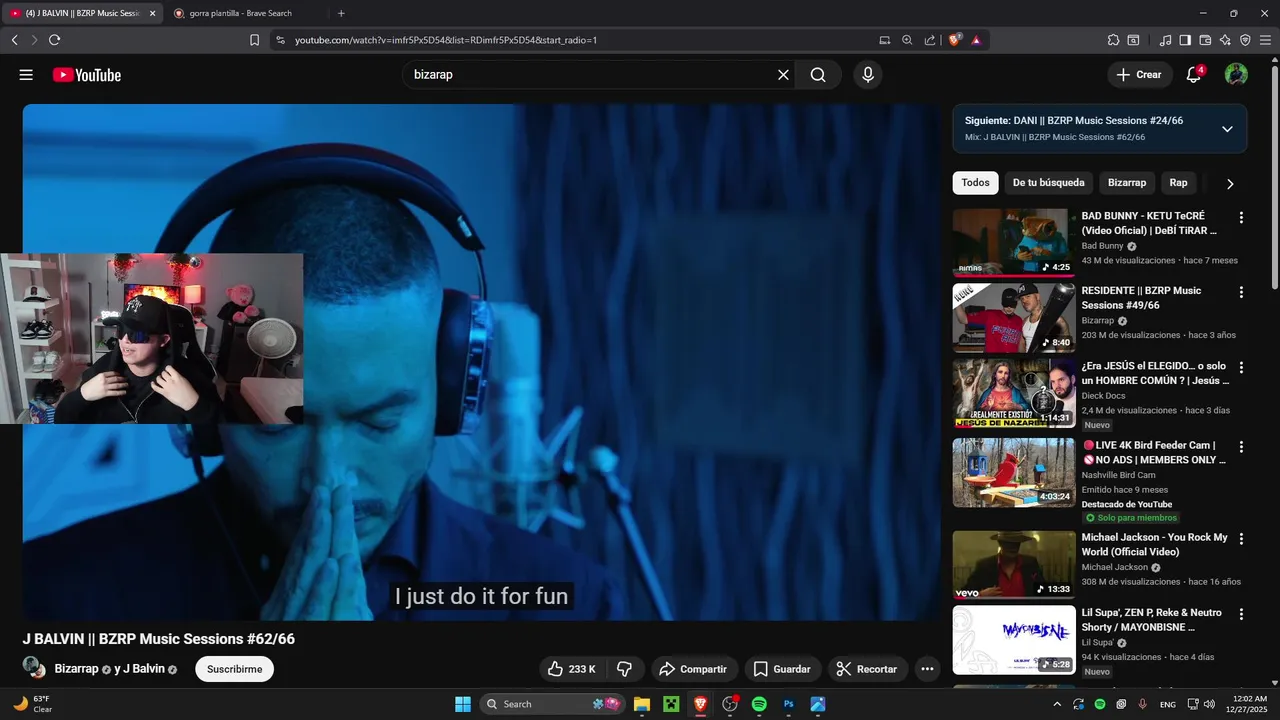
Task: Open Brave Leo AI sparkle icon
Action: [x=1225, y=40]
